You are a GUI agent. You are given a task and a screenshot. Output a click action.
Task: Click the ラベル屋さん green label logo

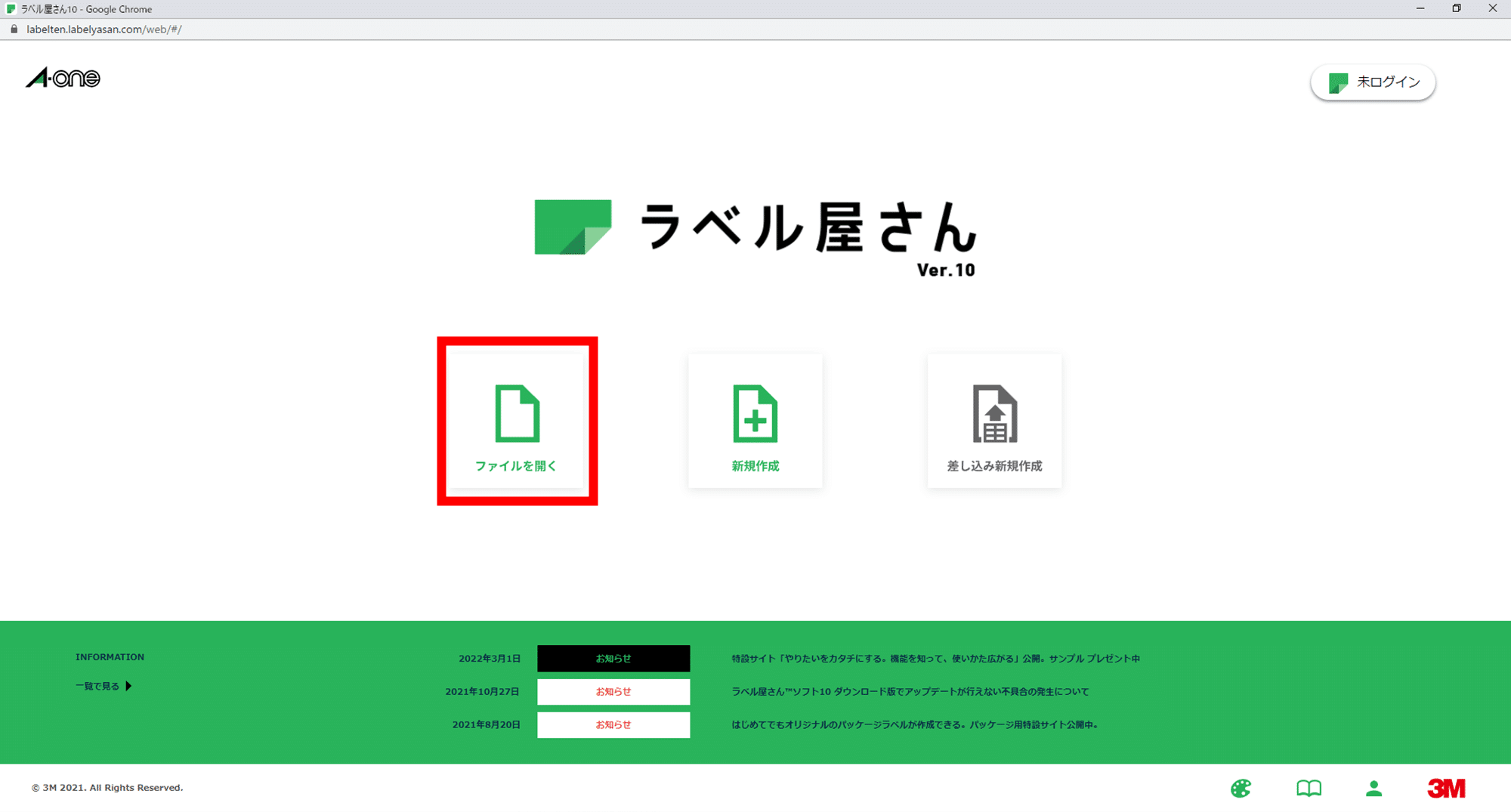click(x=755, y=238)
